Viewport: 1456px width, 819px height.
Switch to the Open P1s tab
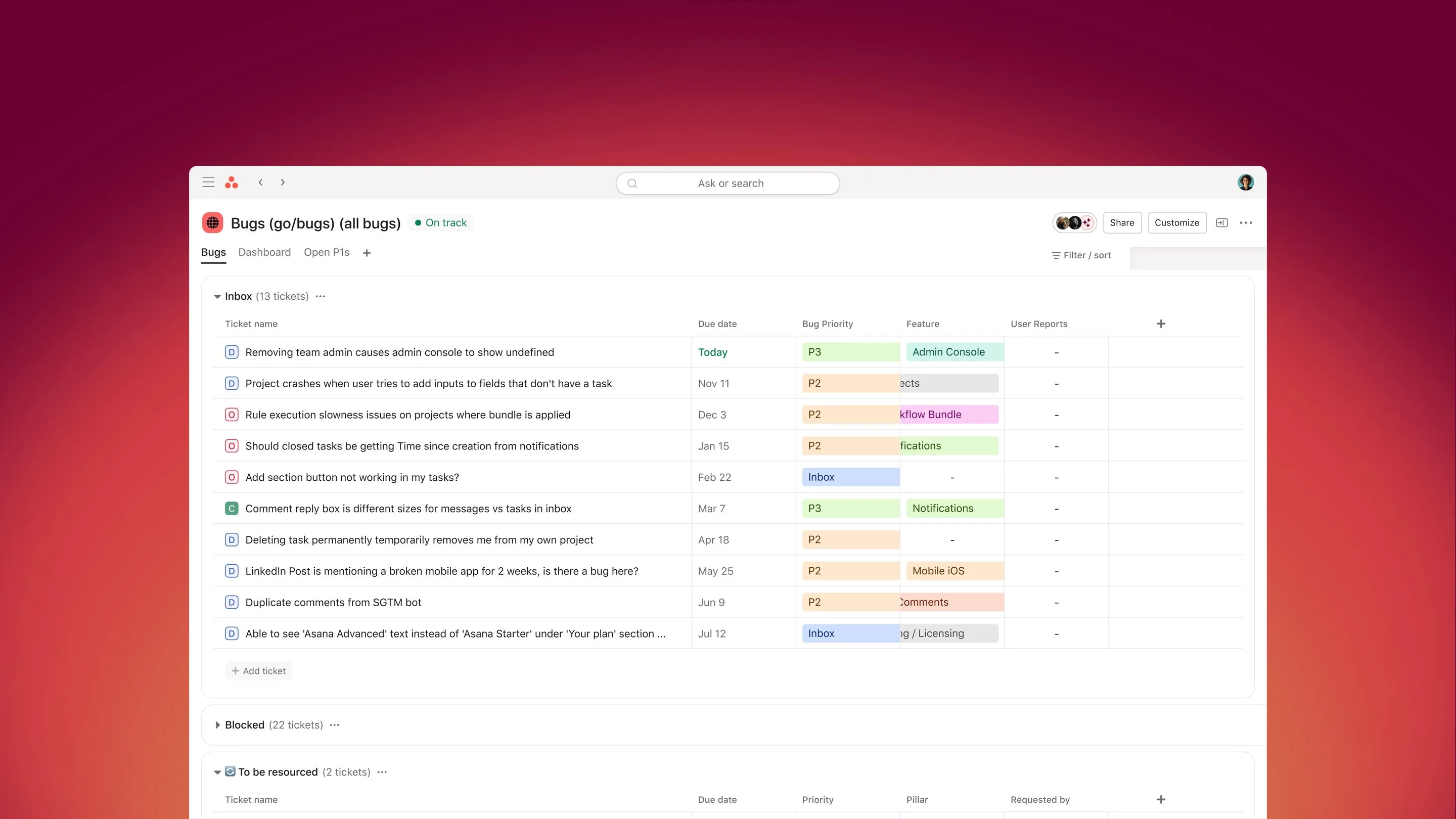(x=327, y=253)
